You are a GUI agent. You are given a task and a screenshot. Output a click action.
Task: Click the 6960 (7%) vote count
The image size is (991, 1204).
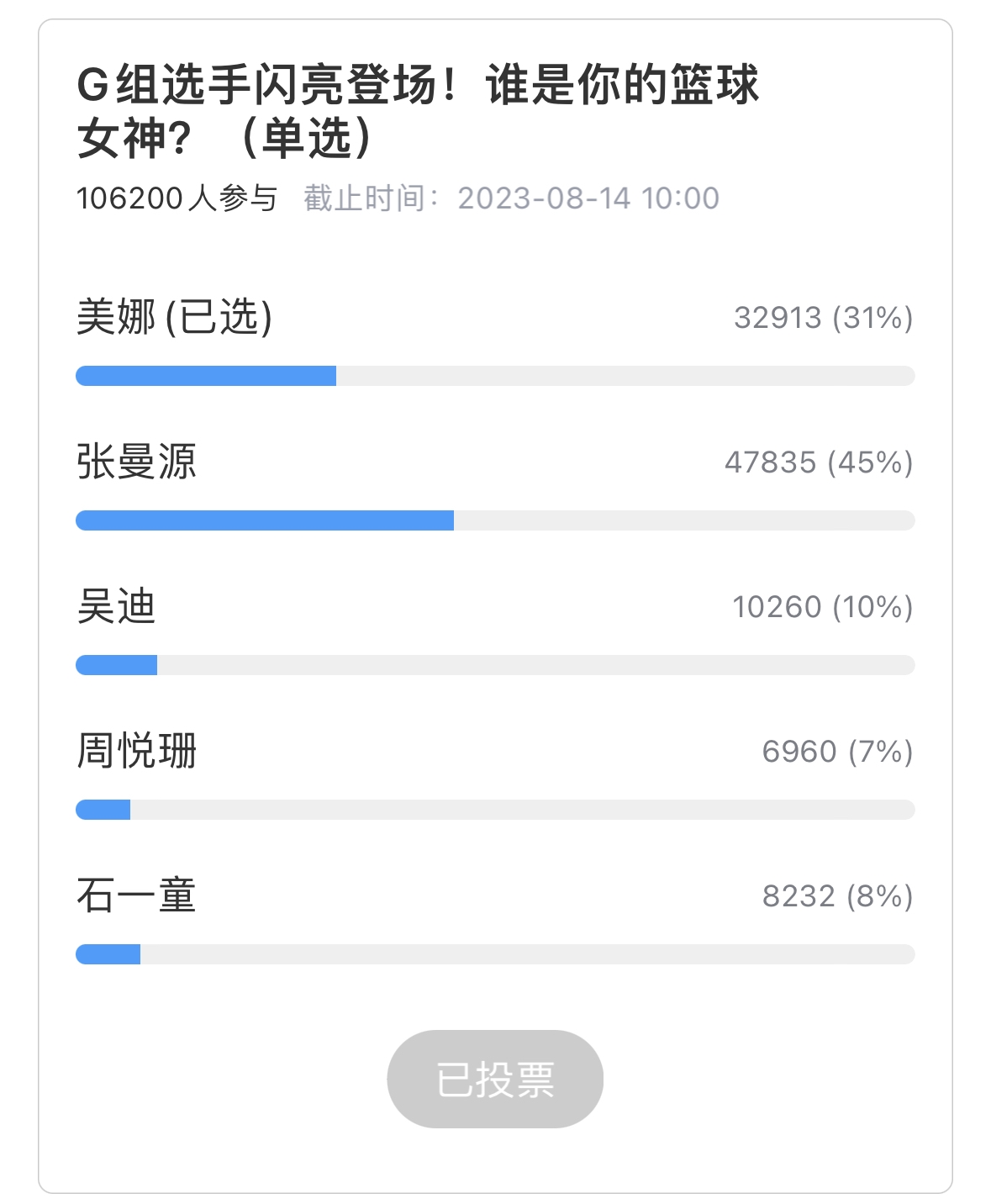pyautogui.click(x=838, y=752)
